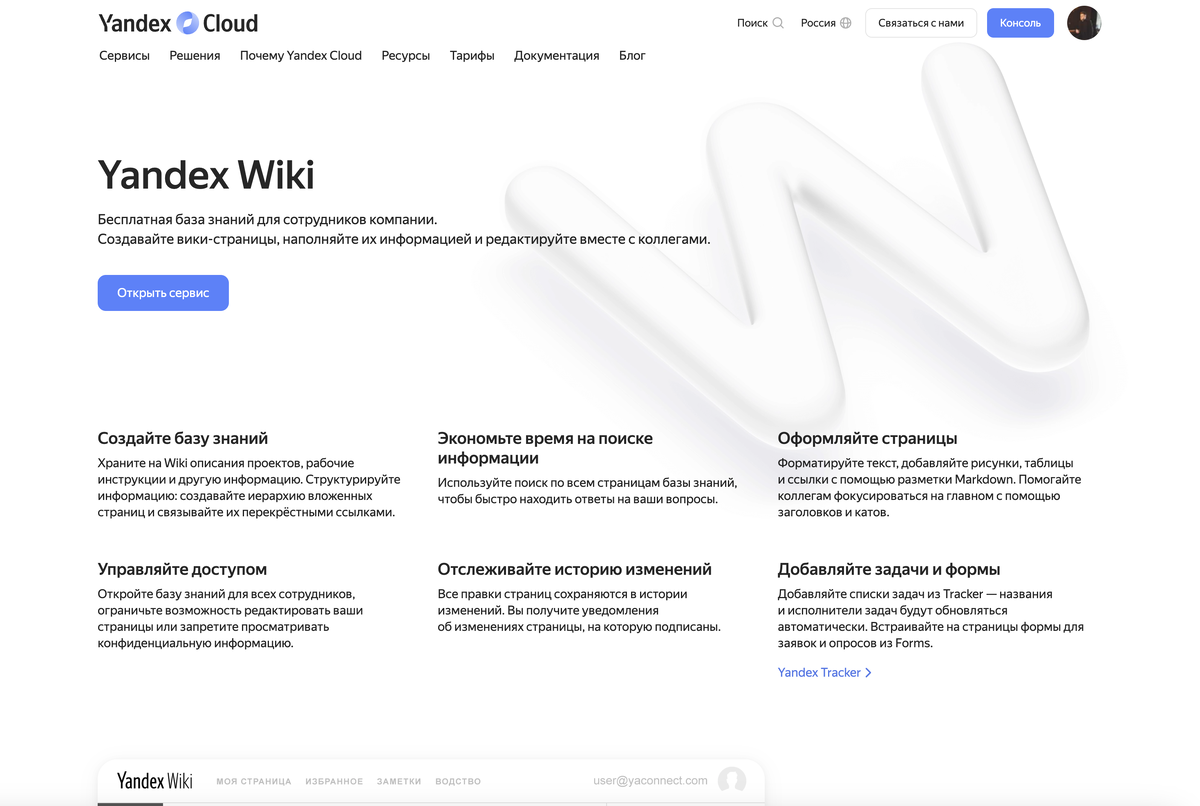Select the ЗАМЕТКИ tab
This screenshot has width=1200, height=806.
pos(398,781)
